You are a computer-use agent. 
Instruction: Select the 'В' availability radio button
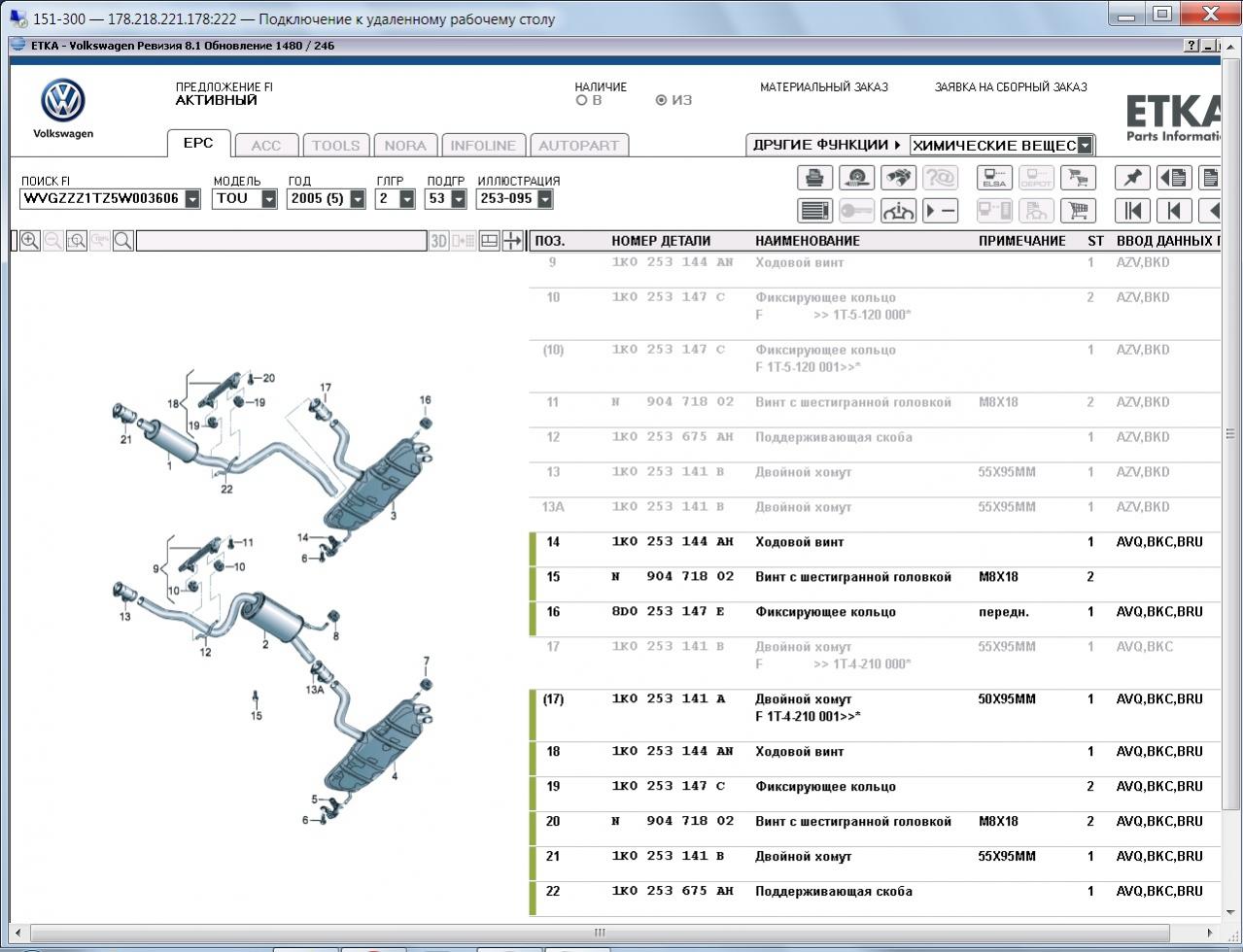click(581, 100)
